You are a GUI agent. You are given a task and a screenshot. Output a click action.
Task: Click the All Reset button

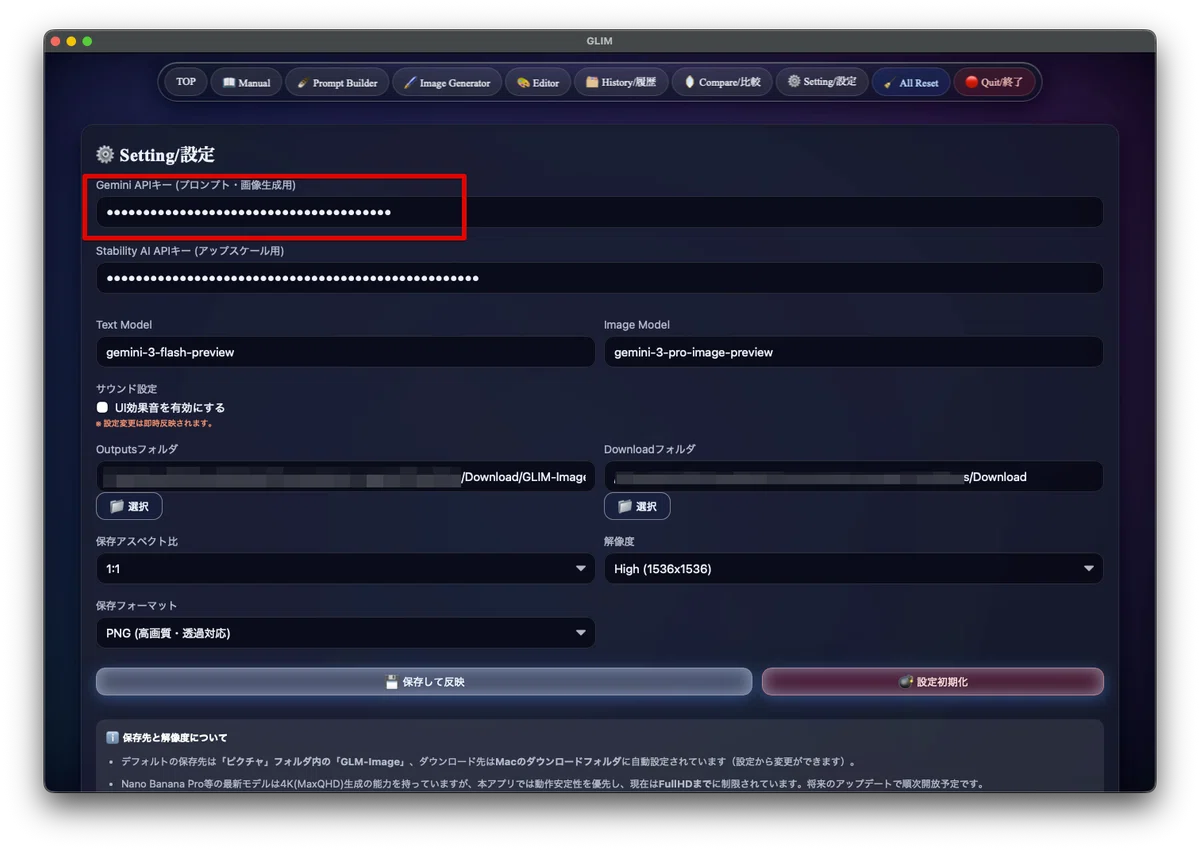pyautogui.click(x=910, y=82)
